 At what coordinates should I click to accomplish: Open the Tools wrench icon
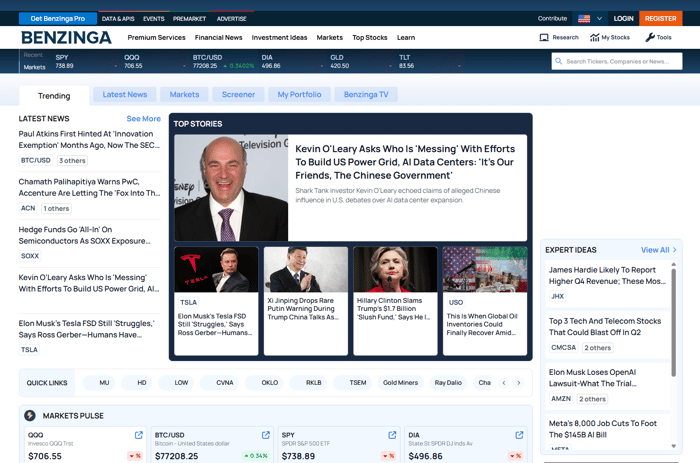coord(650,38)
